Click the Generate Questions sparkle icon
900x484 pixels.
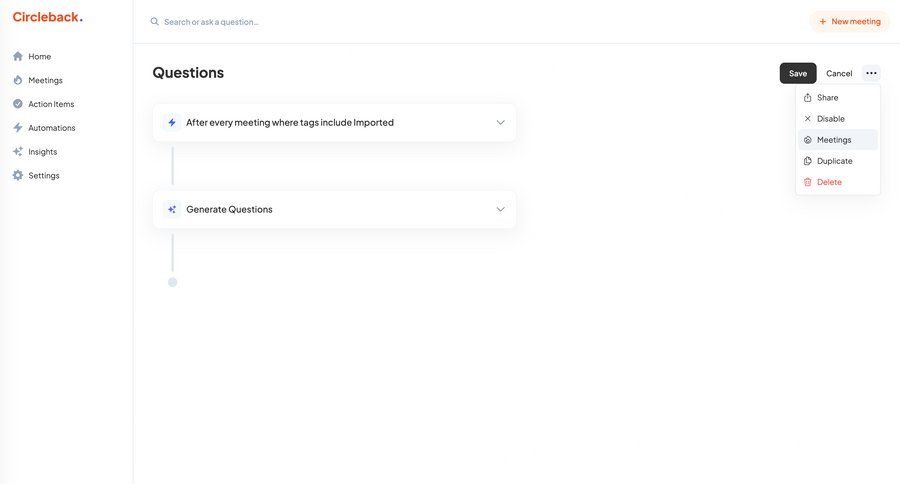[172, 210]
